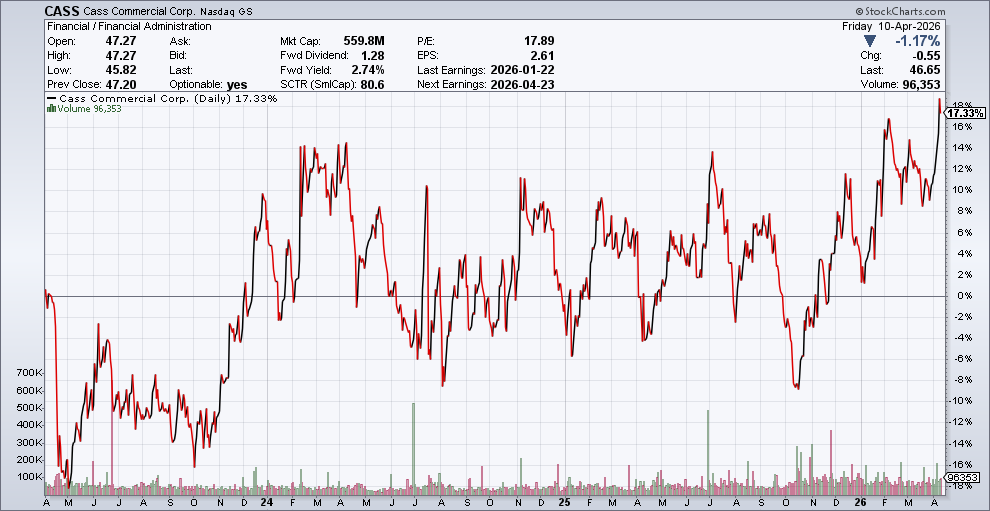The image size is (990, 511).
Task: Click the 17.33% current value axis label
Action: [x=961, y=114]
